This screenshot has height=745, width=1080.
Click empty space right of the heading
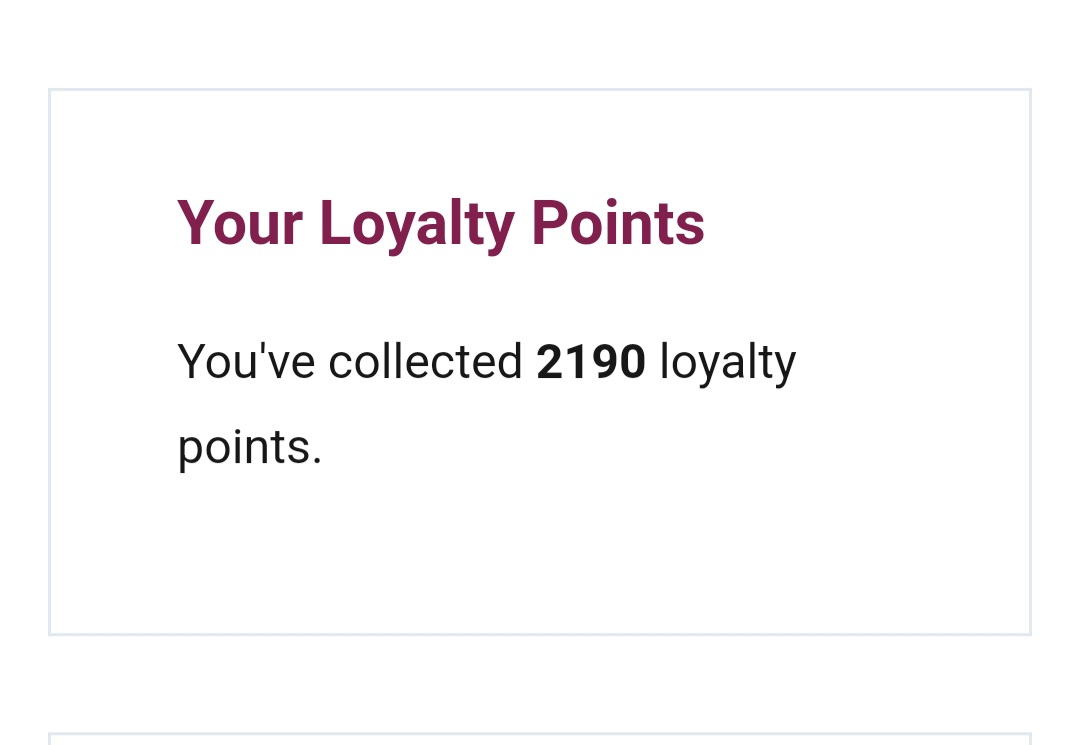point(860,223)
